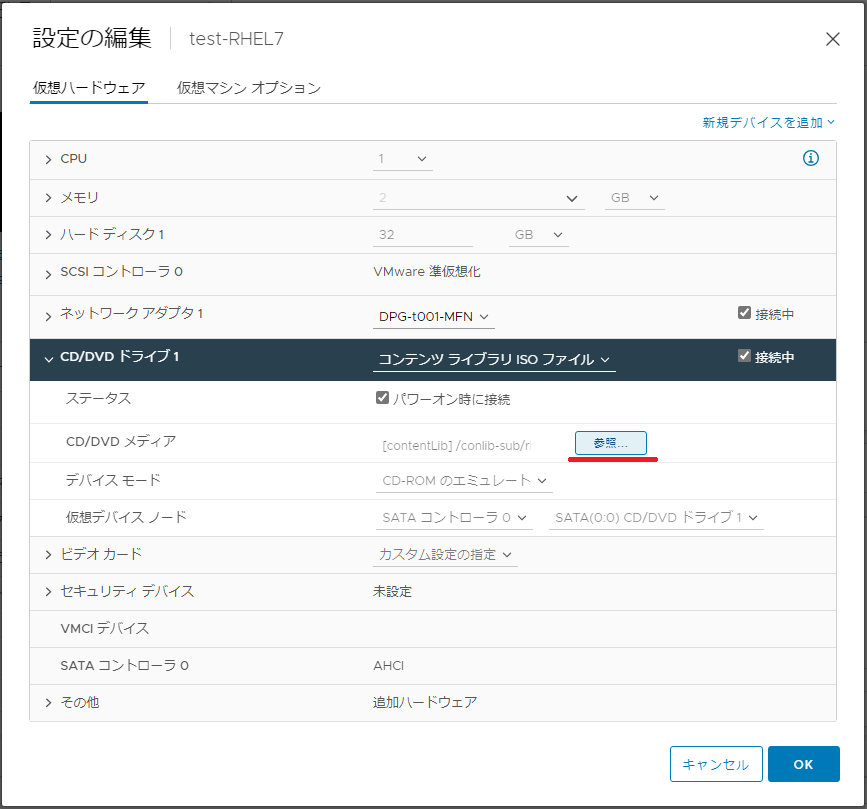Confirm with OK button
This screenshot has width=867, height=809.
click(x=803, y=764)
